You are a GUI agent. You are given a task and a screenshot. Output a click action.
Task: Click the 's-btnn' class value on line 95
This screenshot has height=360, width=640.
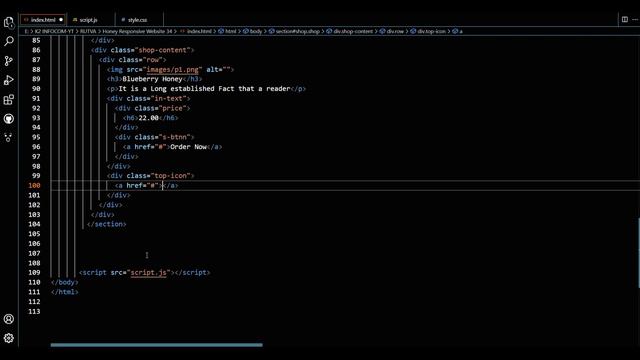click(175, 137)
